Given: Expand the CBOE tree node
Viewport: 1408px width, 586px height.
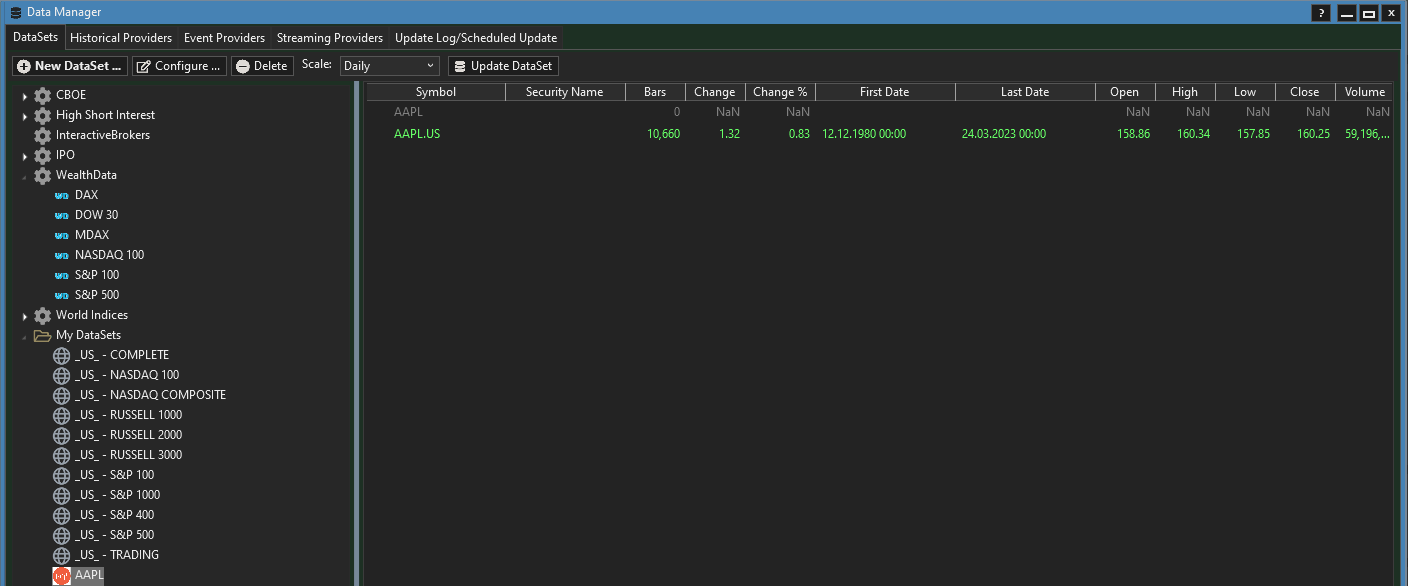Looking at the screenshot, I should pos(25,96).
